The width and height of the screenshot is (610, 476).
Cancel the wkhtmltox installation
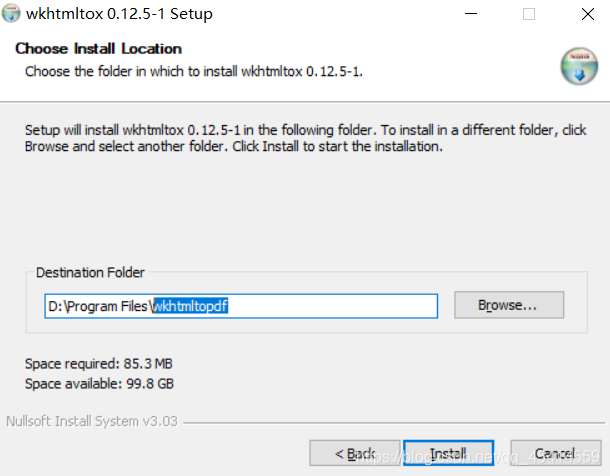tap(555, 454)
